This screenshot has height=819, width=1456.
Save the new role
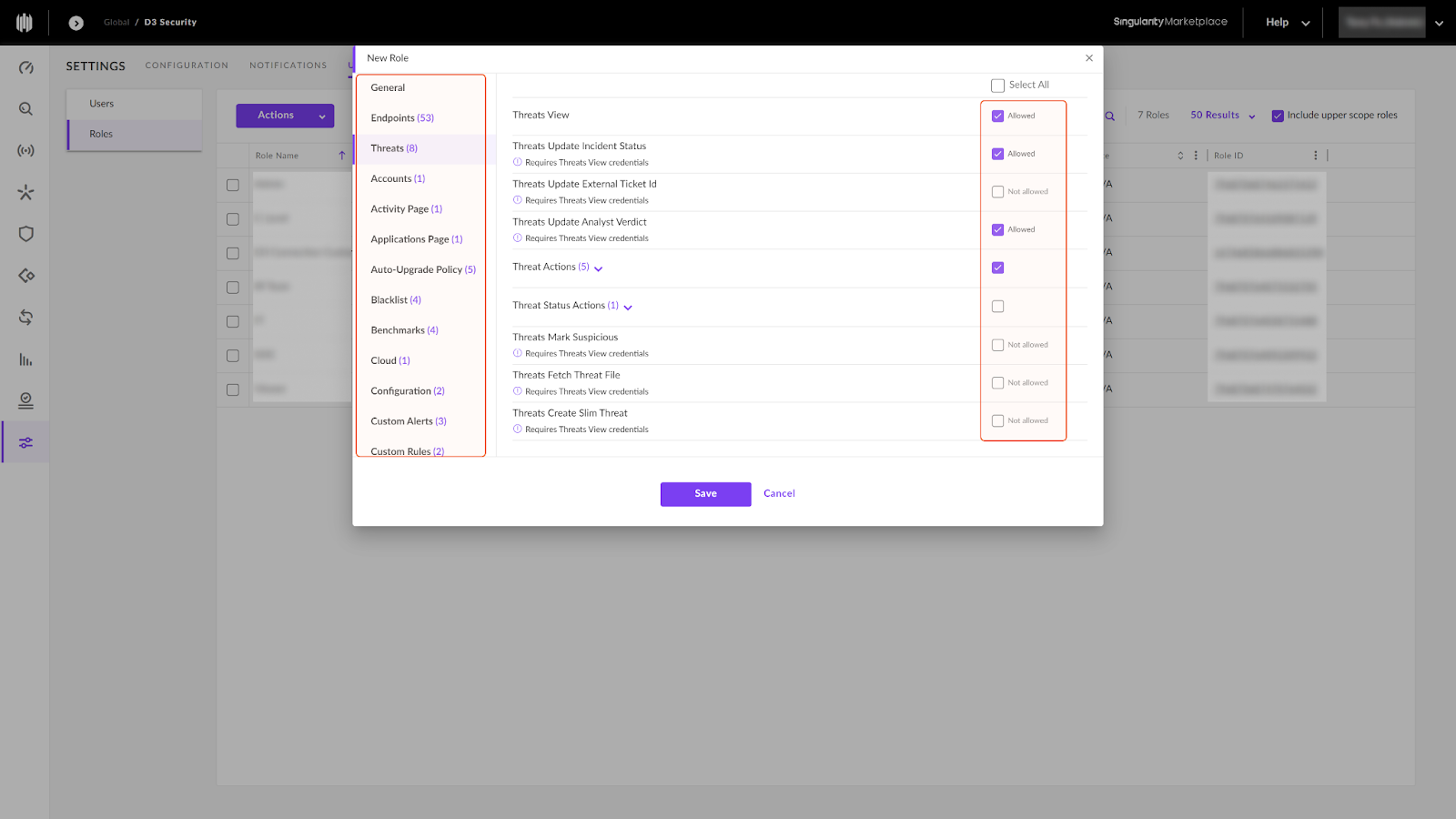(x=705, y=494)
